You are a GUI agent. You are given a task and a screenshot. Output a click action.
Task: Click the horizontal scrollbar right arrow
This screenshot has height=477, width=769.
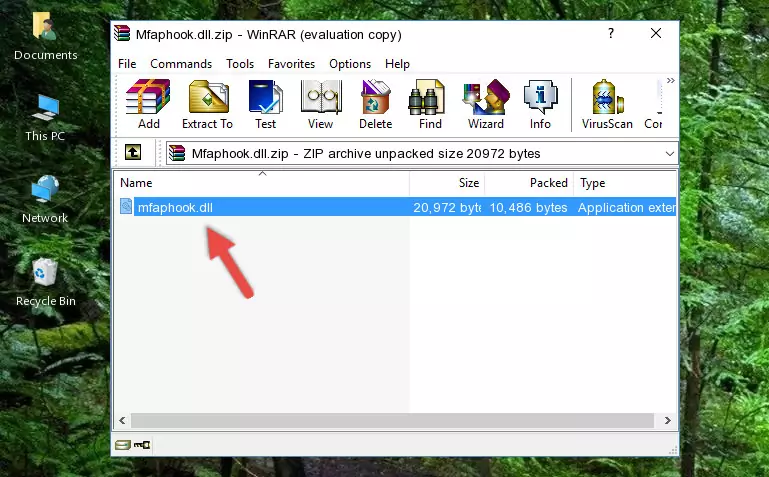pos(667,420)
